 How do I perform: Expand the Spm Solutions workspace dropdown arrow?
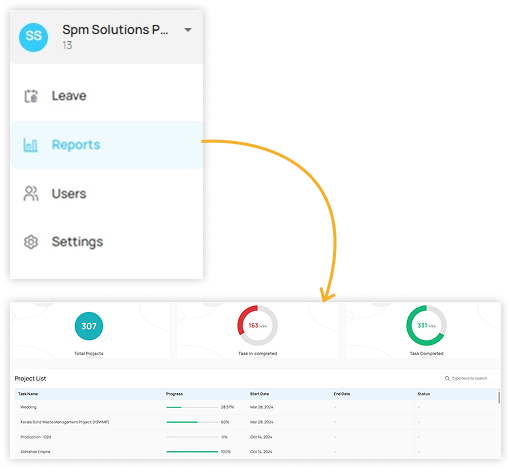188,30
